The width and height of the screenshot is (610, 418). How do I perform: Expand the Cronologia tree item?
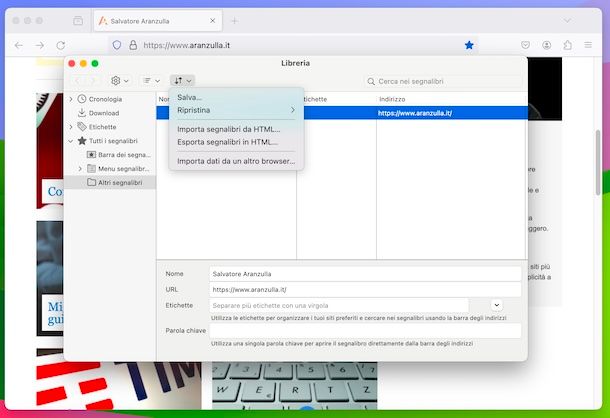(x=71, y=99)
